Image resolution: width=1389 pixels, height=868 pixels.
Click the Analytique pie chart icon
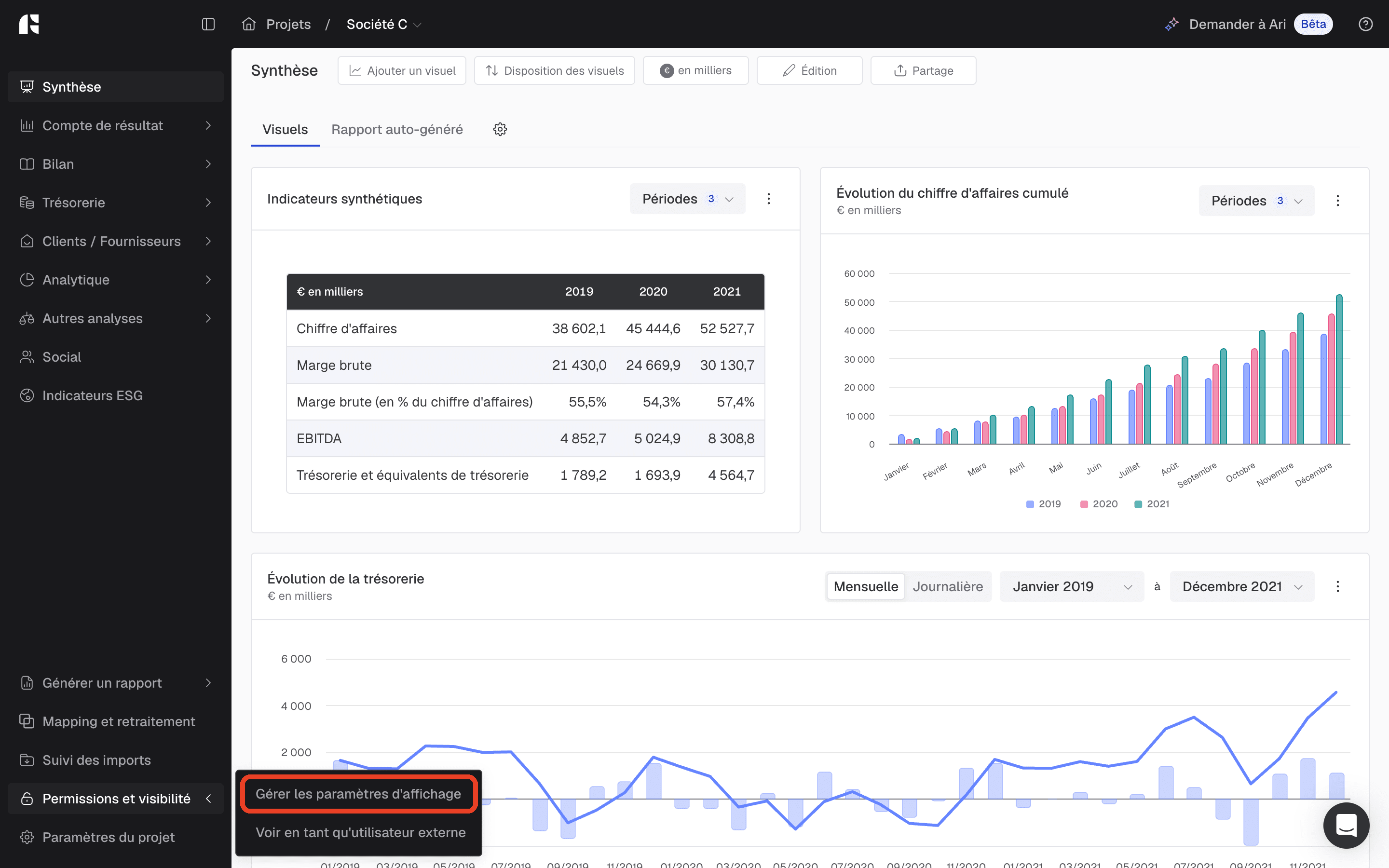click(27, 280)
